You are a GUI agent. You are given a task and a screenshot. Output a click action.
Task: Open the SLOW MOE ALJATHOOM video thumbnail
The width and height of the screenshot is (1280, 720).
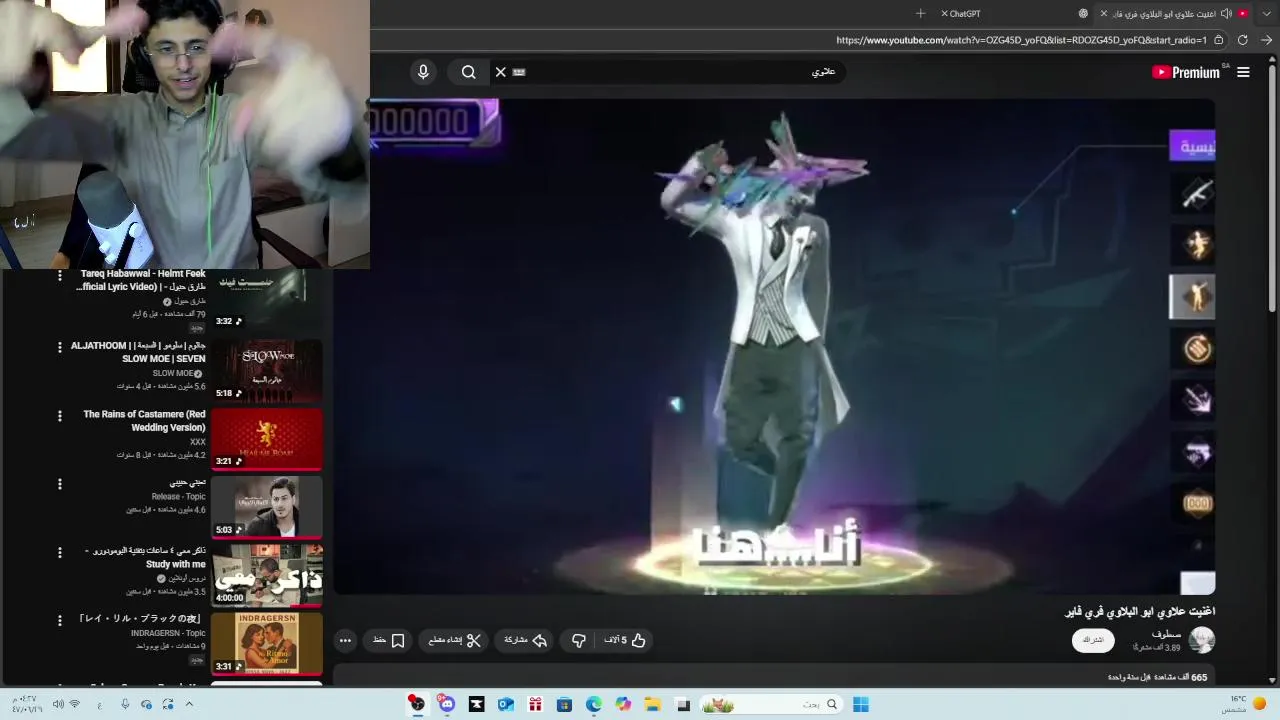(267, 371)
